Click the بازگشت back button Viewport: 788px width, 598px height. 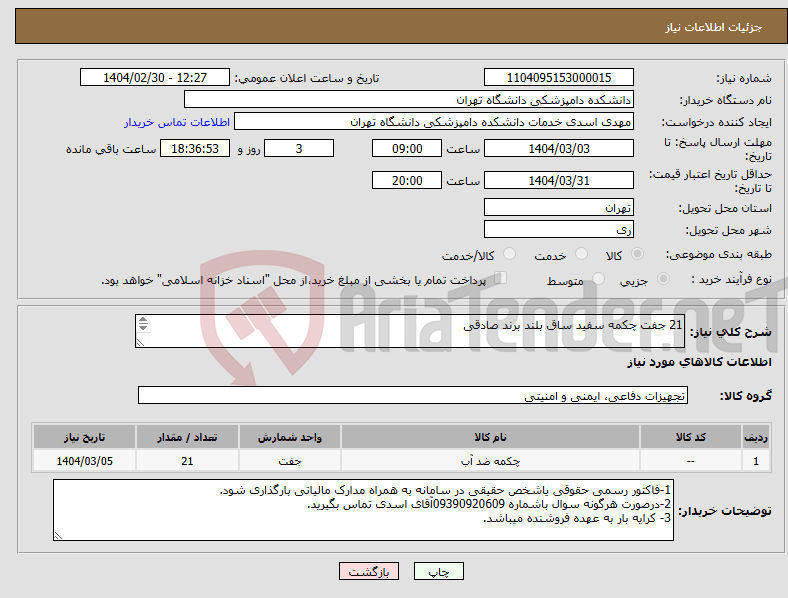pyautogui.click(x=369, y=571)
